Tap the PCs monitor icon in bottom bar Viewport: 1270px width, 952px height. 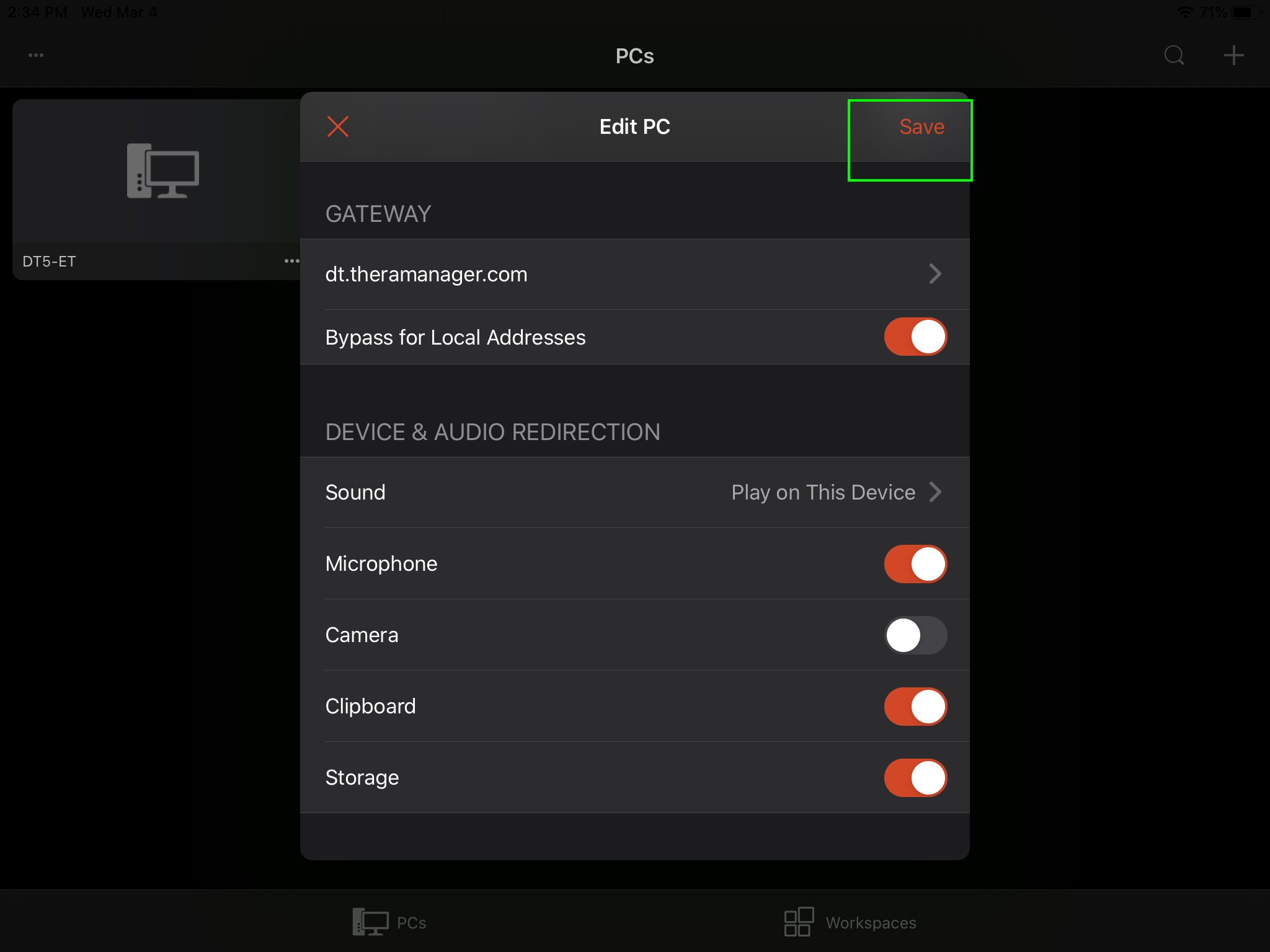pos(370,922)
